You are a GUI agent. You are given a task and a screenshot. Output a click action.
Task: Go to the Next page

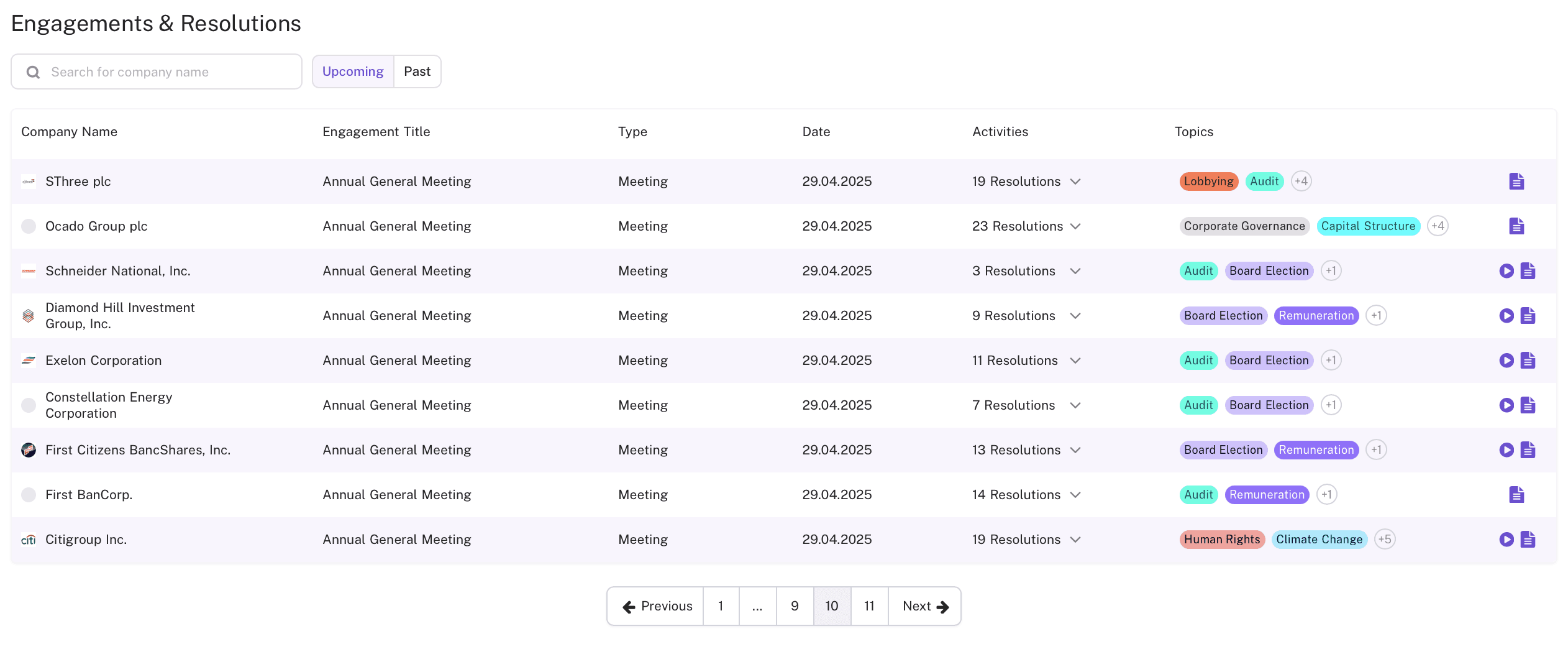click(924, 606)
